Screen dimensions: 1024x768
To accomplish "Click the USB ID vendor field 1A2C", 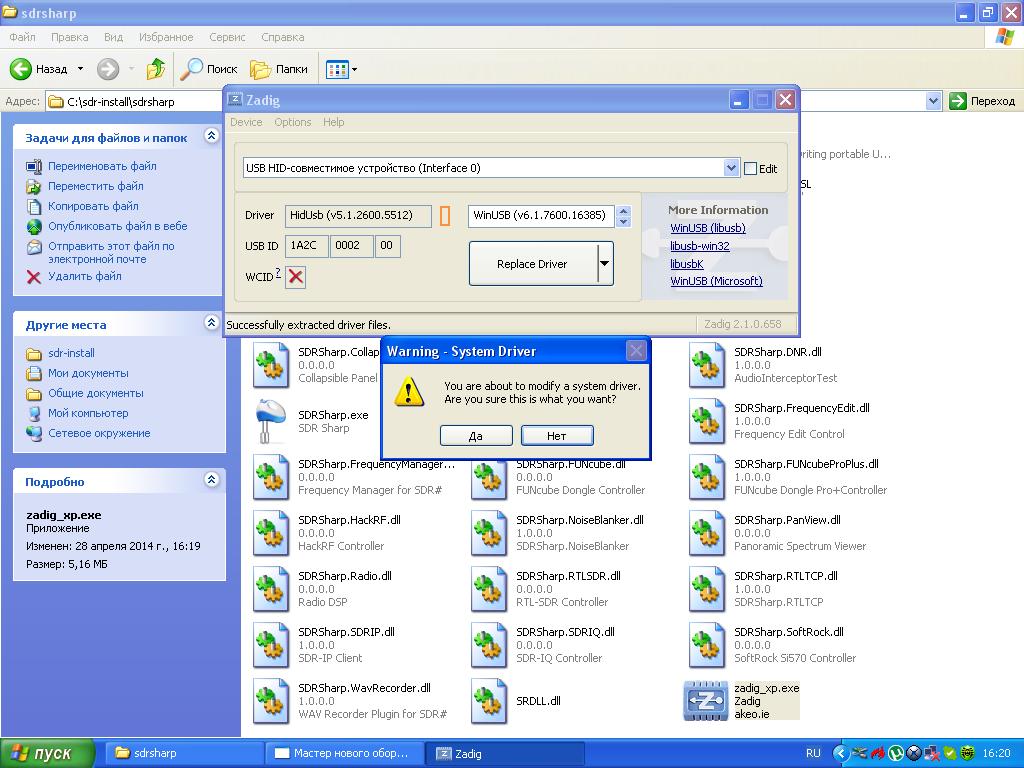I will (x=306, y=246).
